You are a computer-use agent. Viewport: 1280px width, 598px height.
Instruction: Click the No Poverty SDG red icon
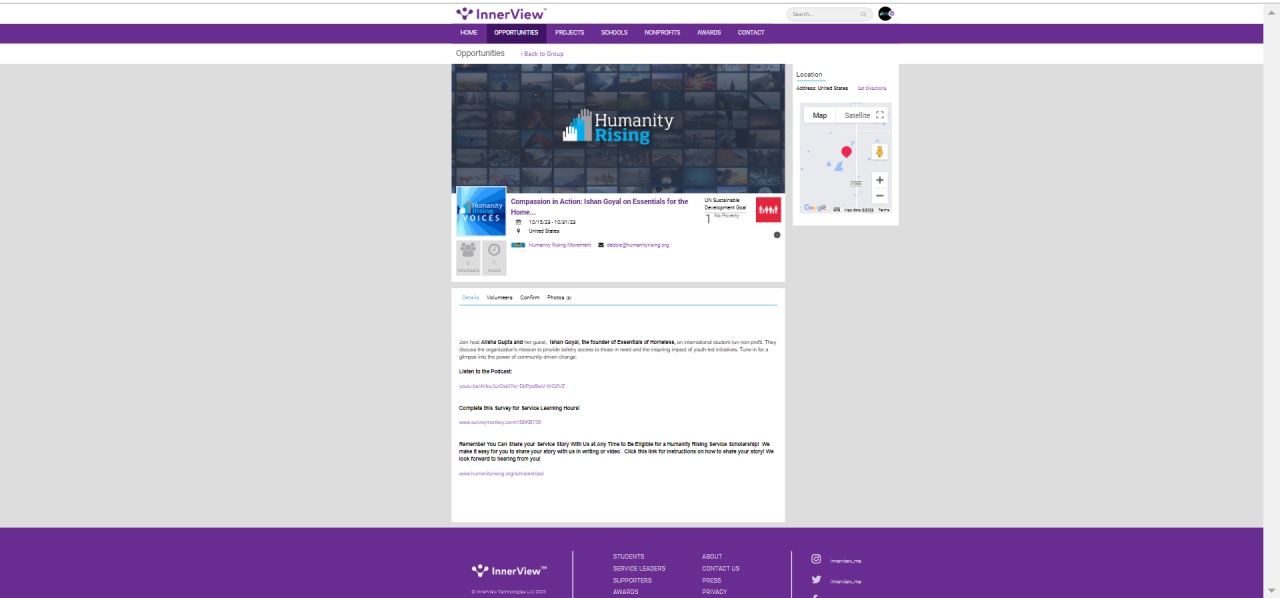click(768, 209)
